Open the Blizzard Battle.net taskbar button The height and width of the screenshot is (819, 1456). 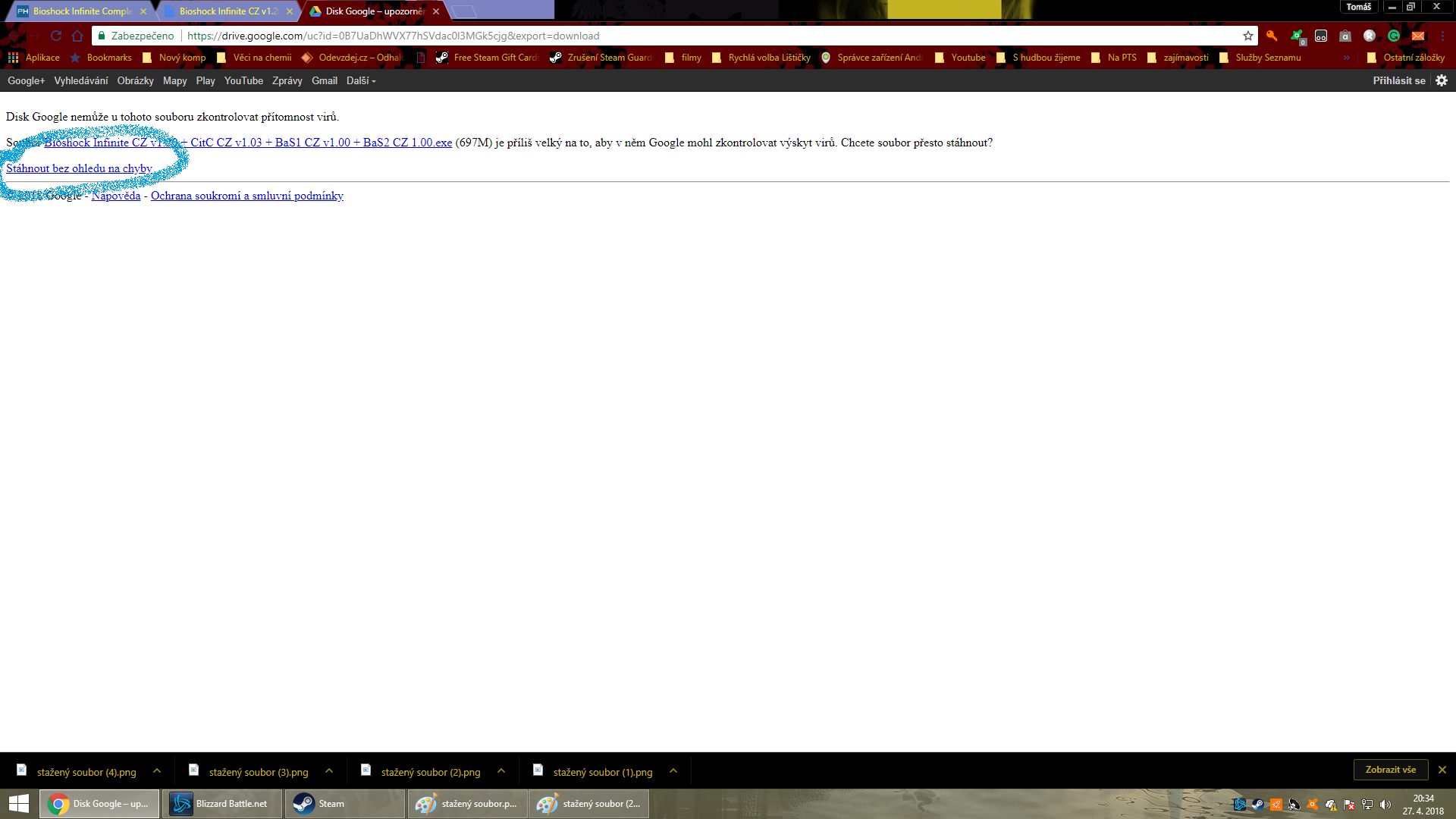pyautogui.click(x=222, y=804)
